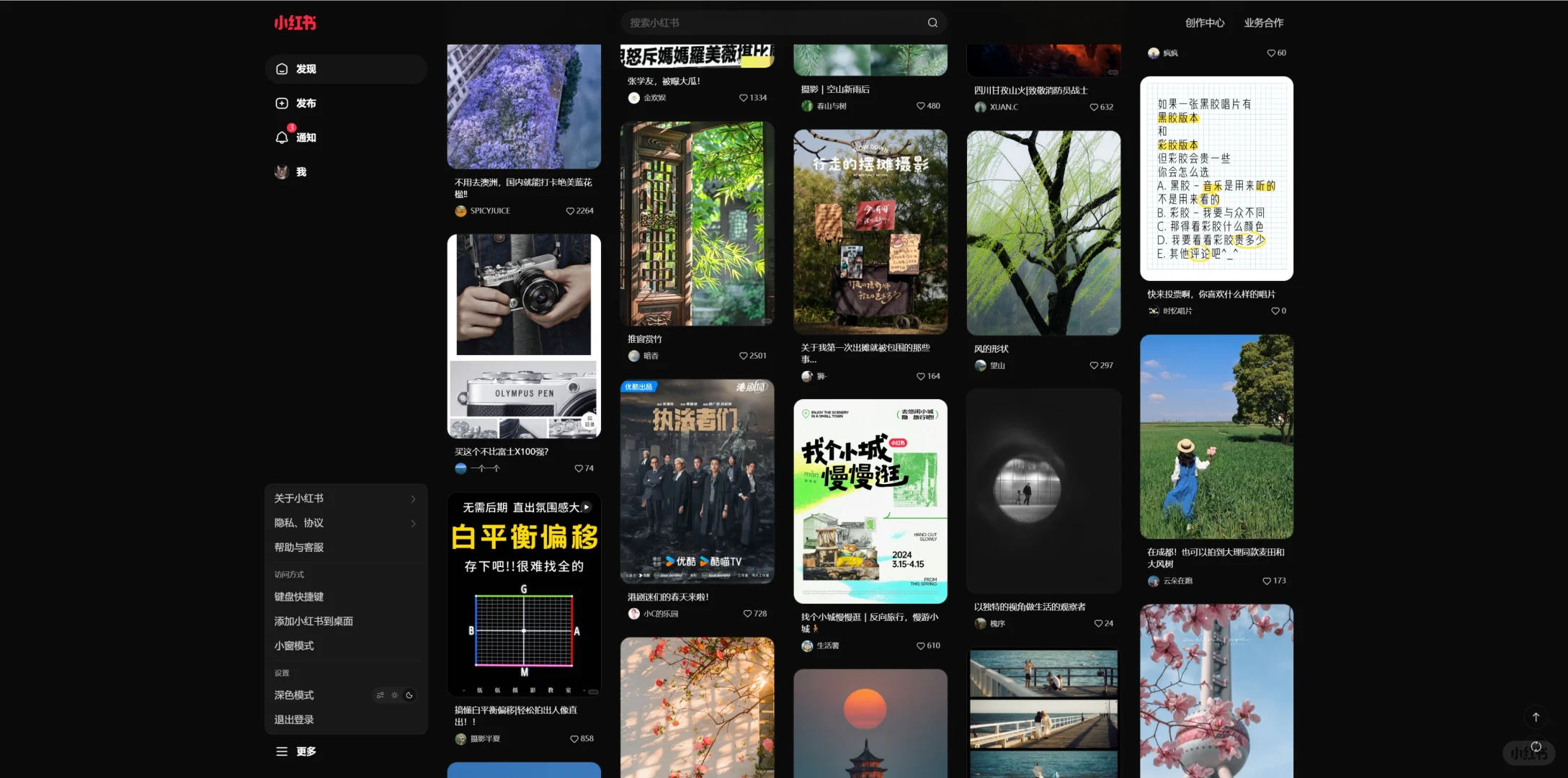This screenshot has width=1568, height=778.
Task: Click 创作中心 link in header
Action: (x=1204, y=23)
